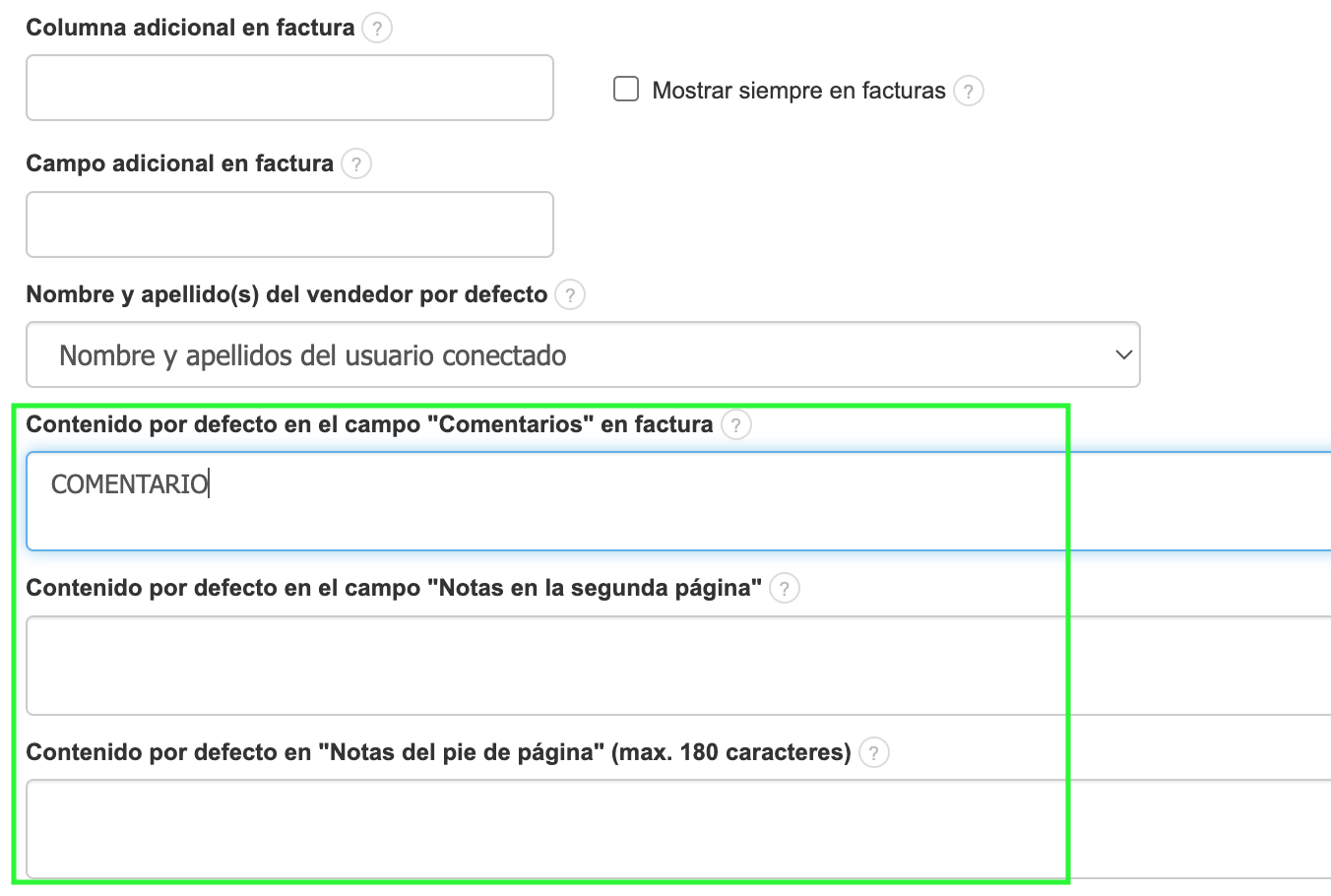Click the 'Notas del pie de página' label text
This screenshot has height=896, width=1331.
[438, 753]
